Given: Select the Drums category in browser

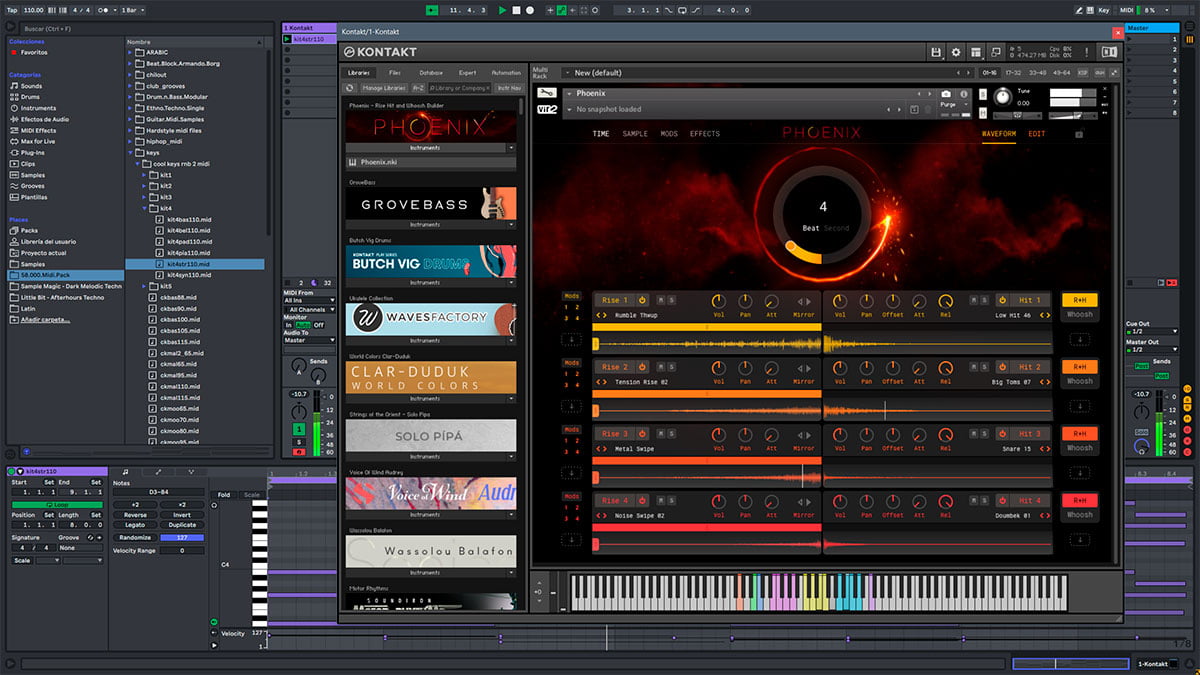Looking at the screenshot, I should click(x=32, y=97).
